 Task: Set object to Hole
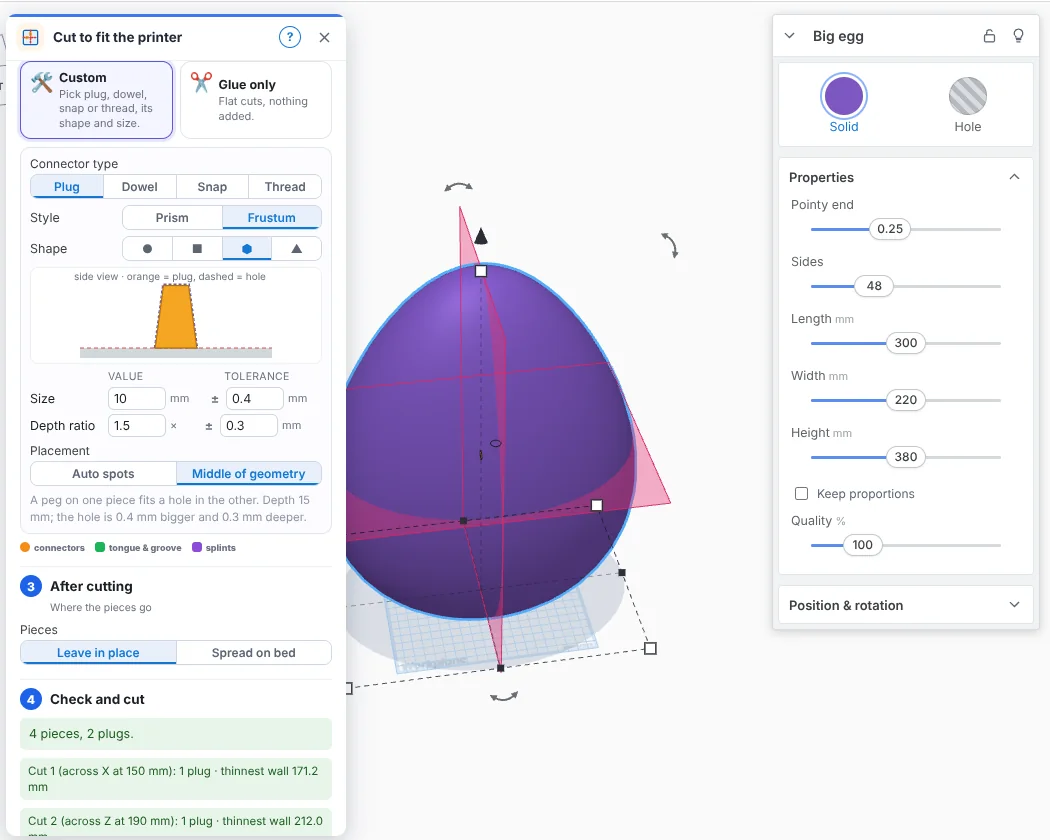[968, 103]
